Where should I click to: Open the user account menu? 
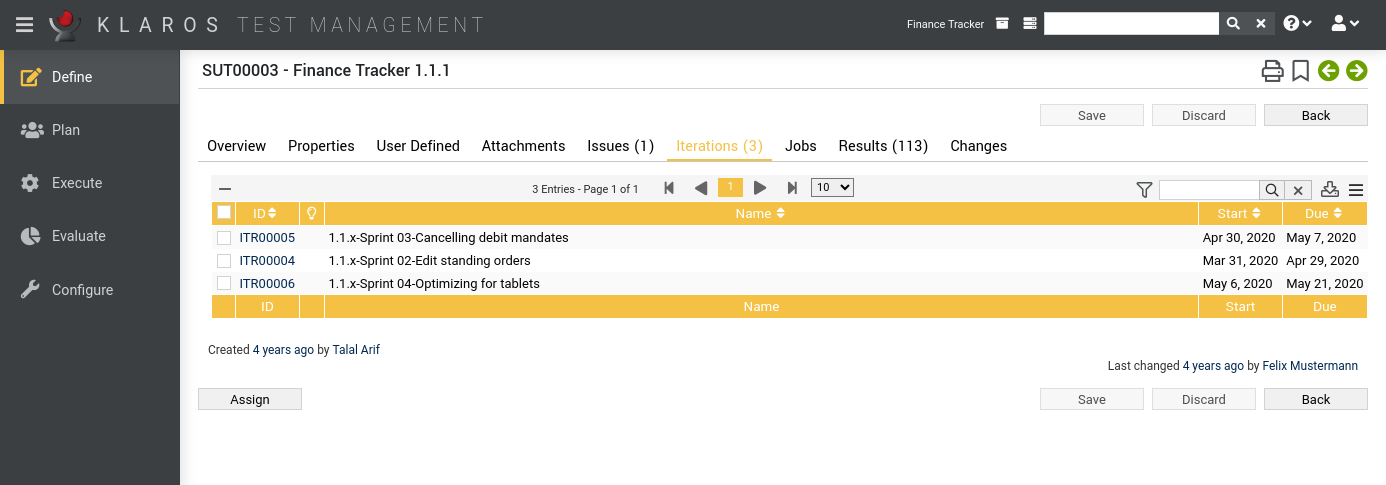(1345, 24)
